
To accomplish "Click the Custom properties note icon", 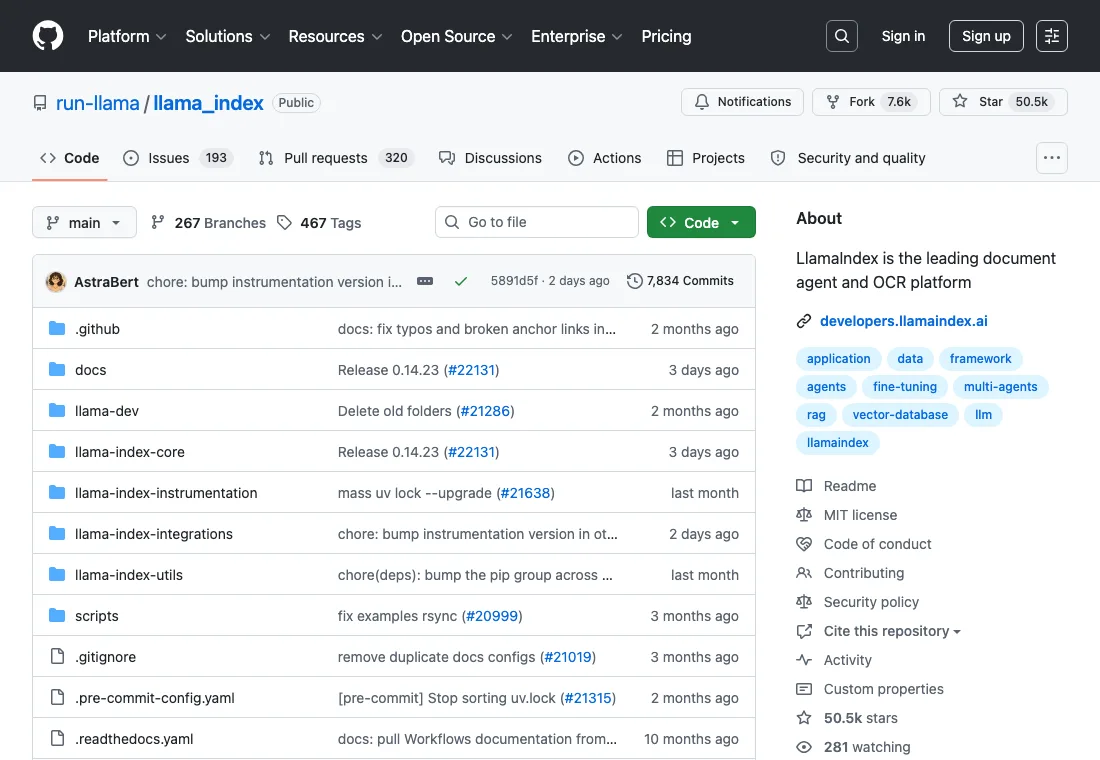I will pos(804,688).
